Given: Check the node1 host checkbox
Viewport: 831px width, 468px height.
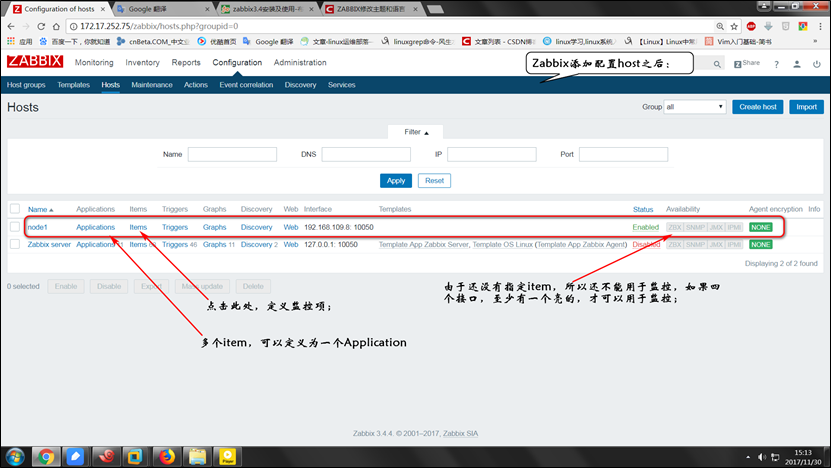Looking at the screenshot, I should [x=15, y=227].
